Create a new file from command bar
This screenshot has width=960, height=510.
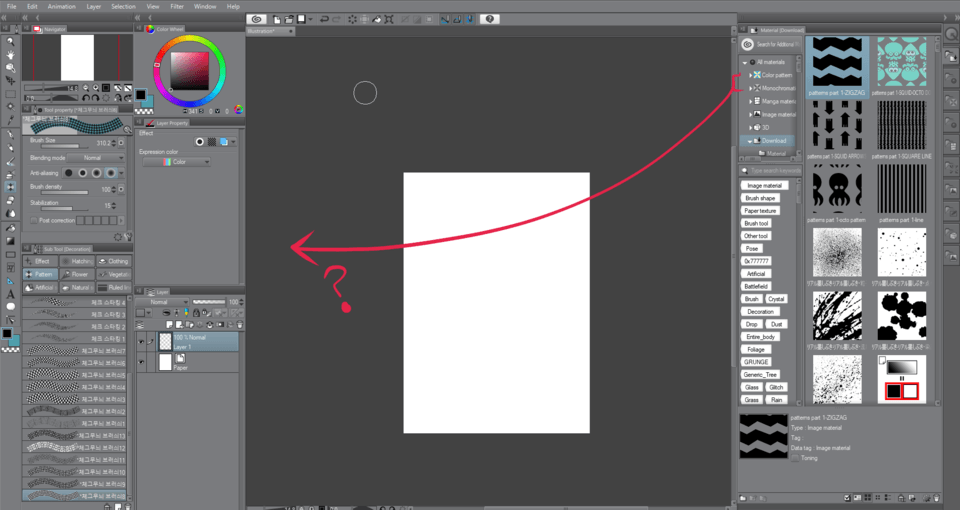tap(277, 19)
